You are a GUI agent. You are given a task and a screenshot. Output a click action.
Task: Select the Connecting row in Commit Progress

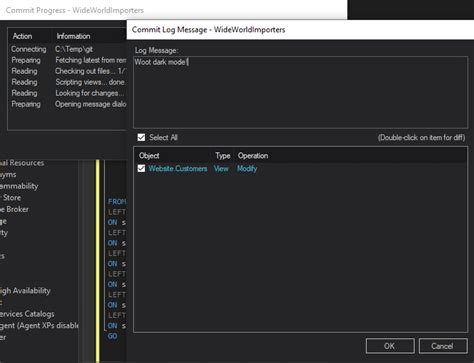coord(68,49)
